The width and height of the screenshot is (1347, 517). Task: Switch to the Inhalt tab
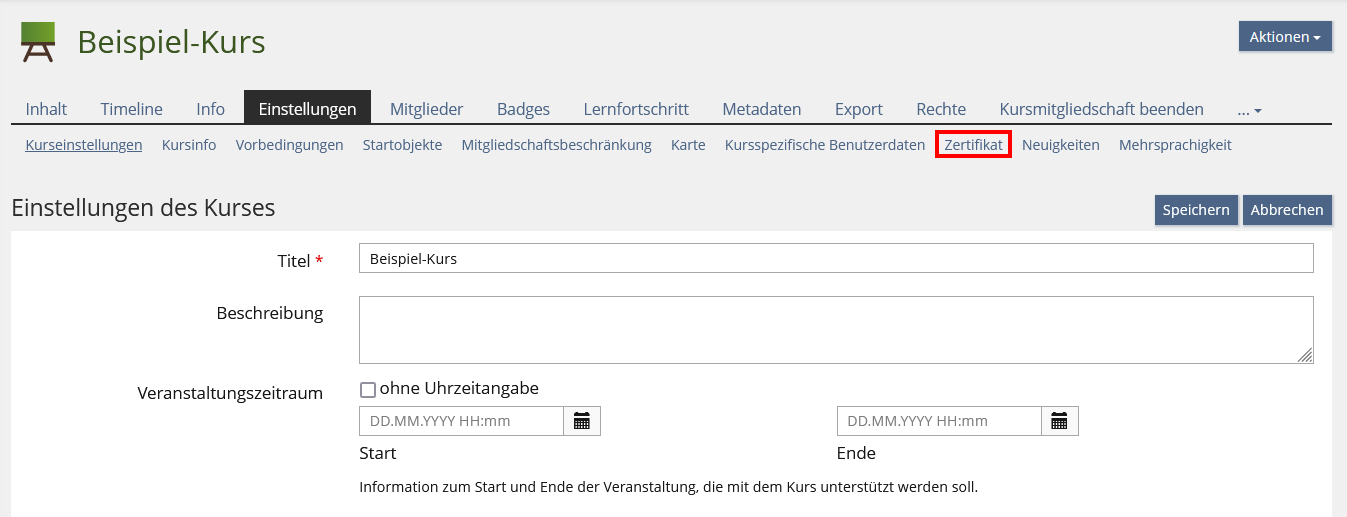coord(46,109)
